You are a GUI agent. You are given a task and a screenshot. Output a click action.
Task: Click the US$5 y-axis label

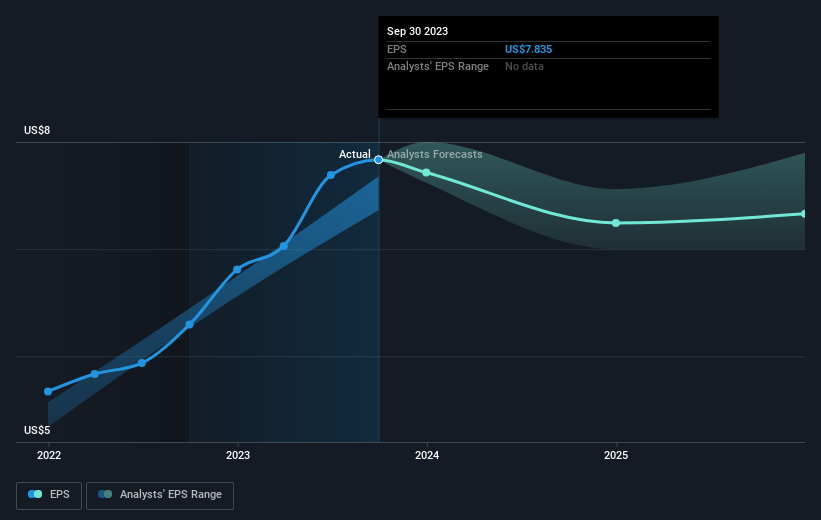[37, 430]
